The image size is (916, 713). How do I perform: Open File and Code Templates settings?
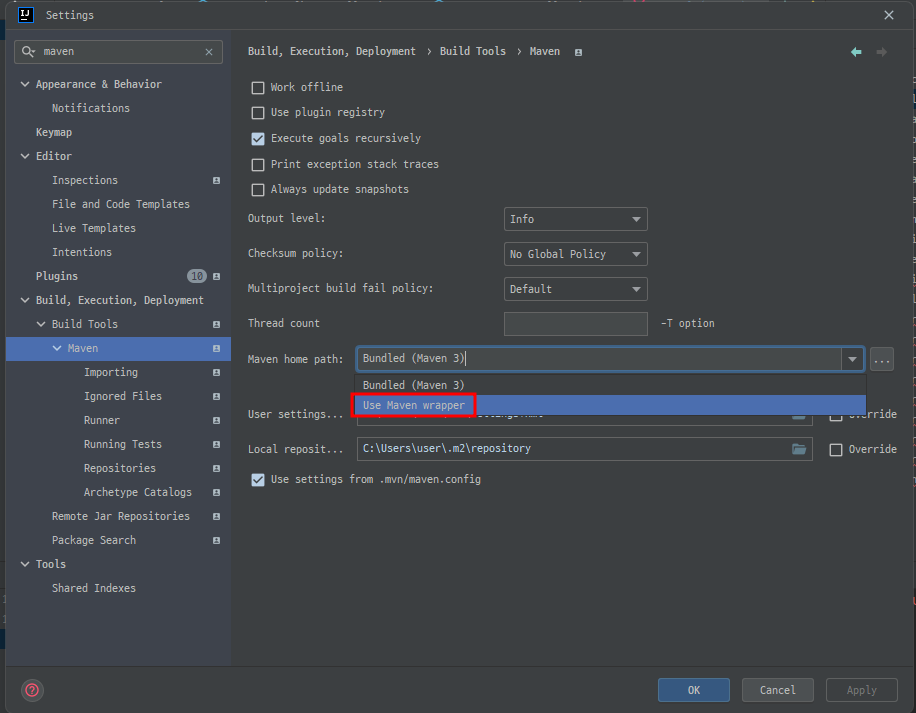(x=121, y=204)
